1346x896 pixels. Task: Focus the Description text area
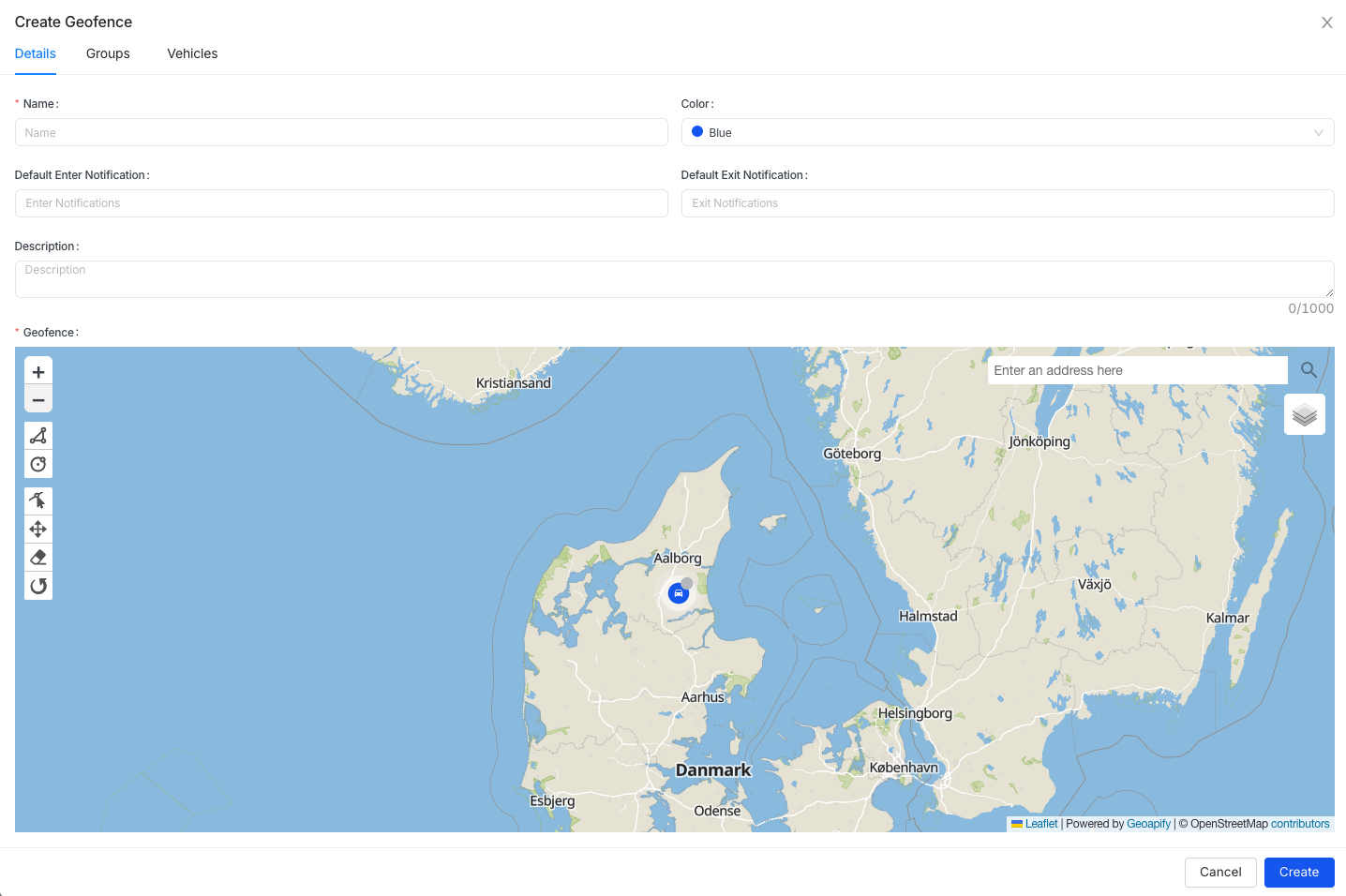pyautogui.click(x=674, y=279)
